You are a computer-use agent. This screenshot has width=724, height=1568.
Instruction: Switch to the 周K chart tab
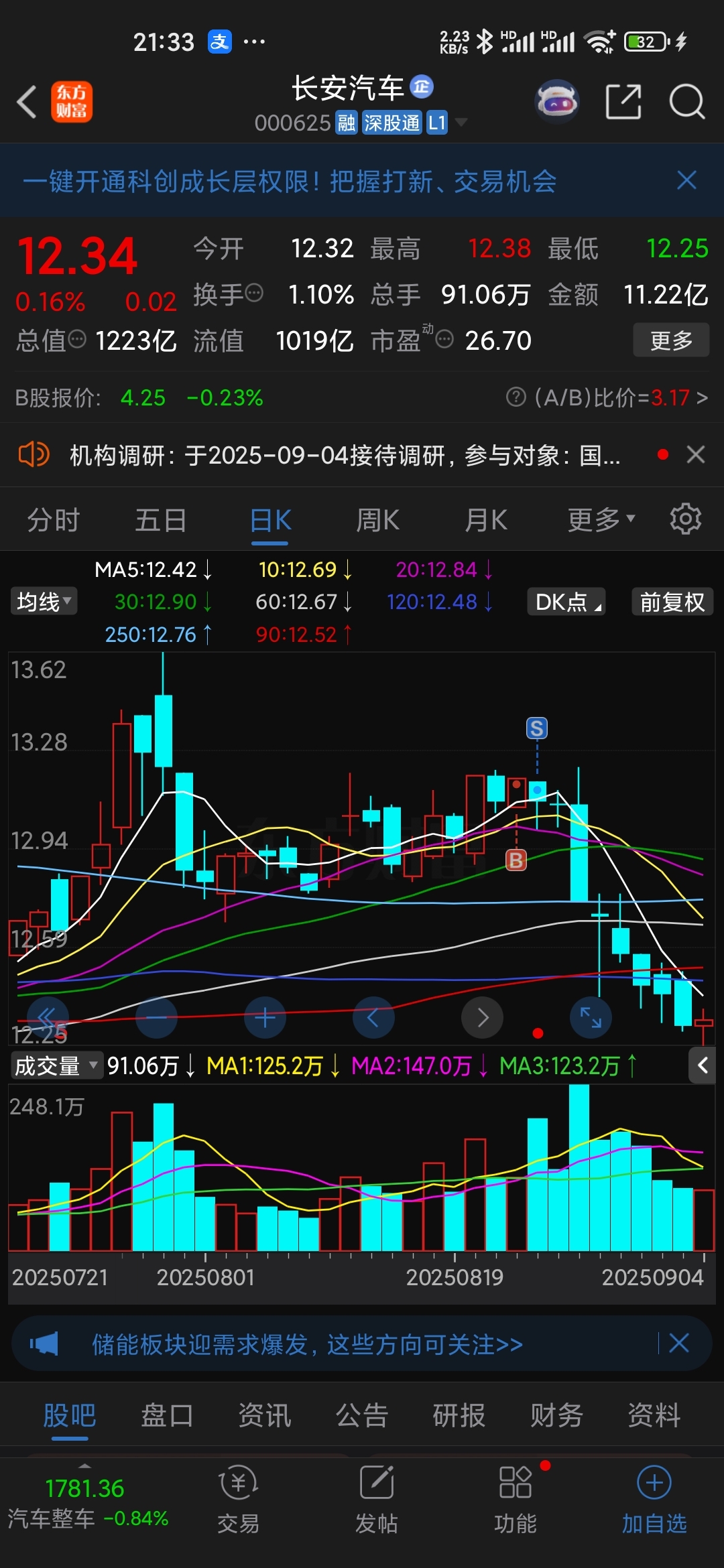378,520
